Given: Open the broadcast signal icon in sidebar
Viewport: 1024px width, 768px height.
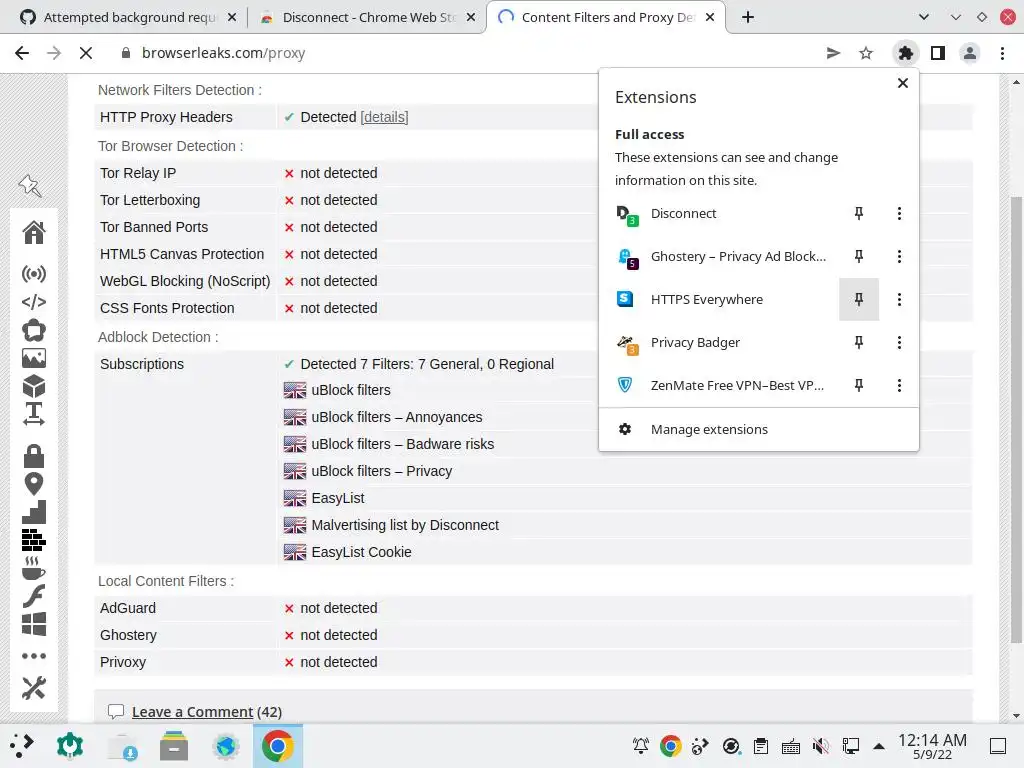Looking at the screenshot, I should [34, 274].
